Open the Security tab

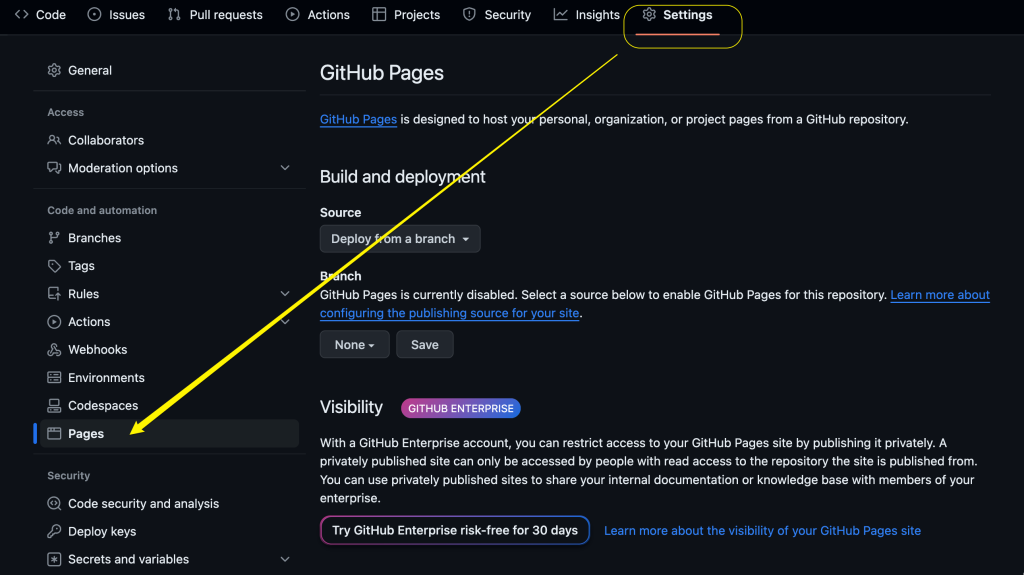[496, 14]
